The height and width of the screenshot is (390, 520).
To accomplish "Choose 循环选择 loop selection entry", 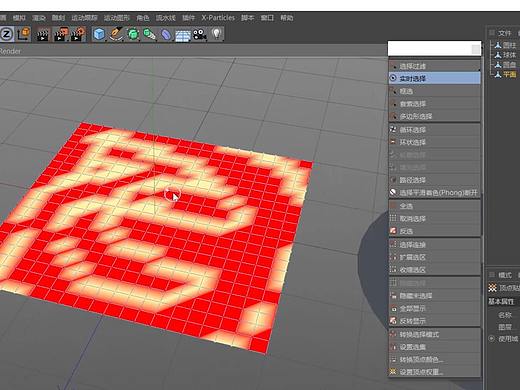I will click(x=435, y=130).
